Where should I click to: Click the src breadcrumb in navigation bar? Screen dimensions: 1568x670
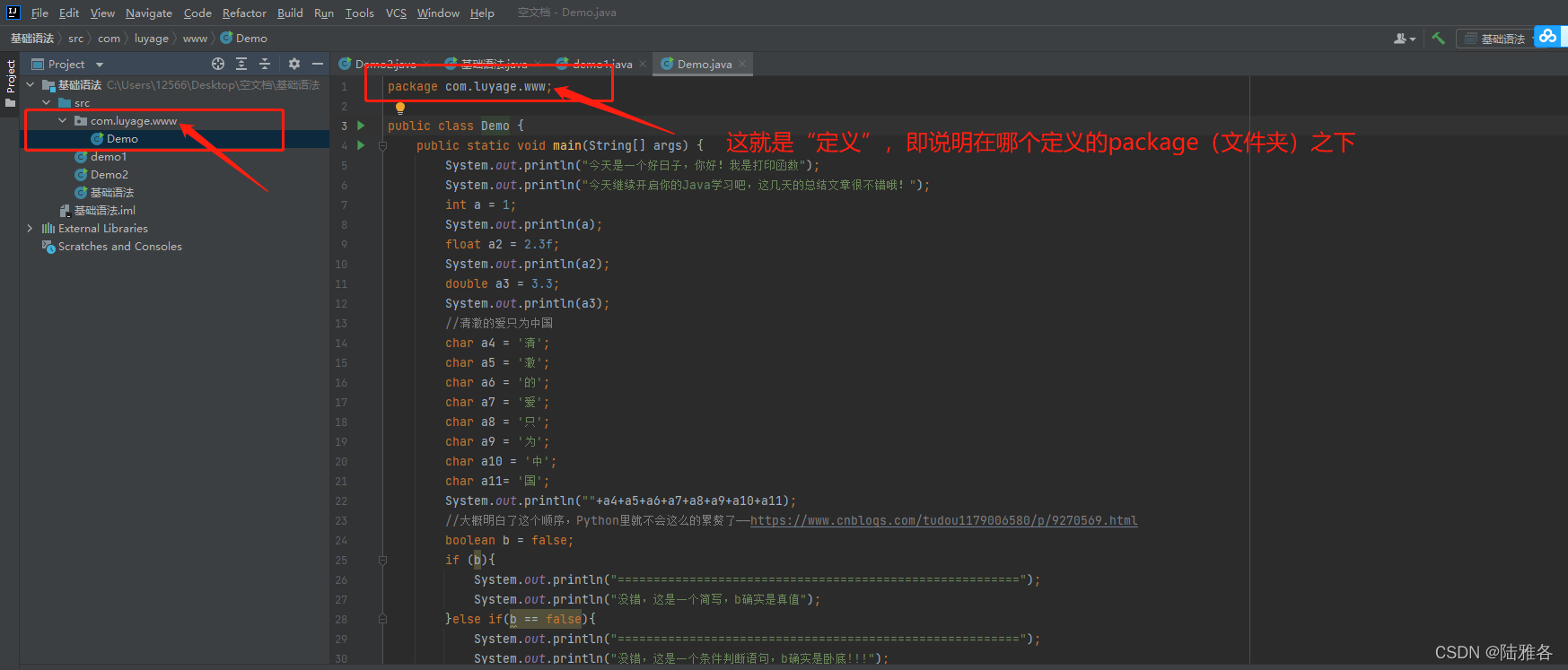76,39
